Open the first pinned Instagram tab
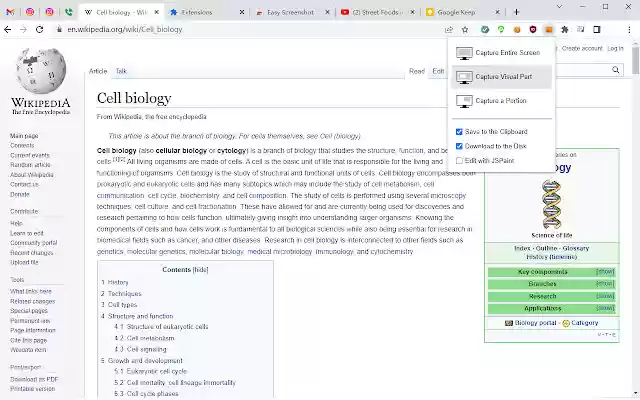This screenshot has height=400, width=640. click(x=30, y=12)
